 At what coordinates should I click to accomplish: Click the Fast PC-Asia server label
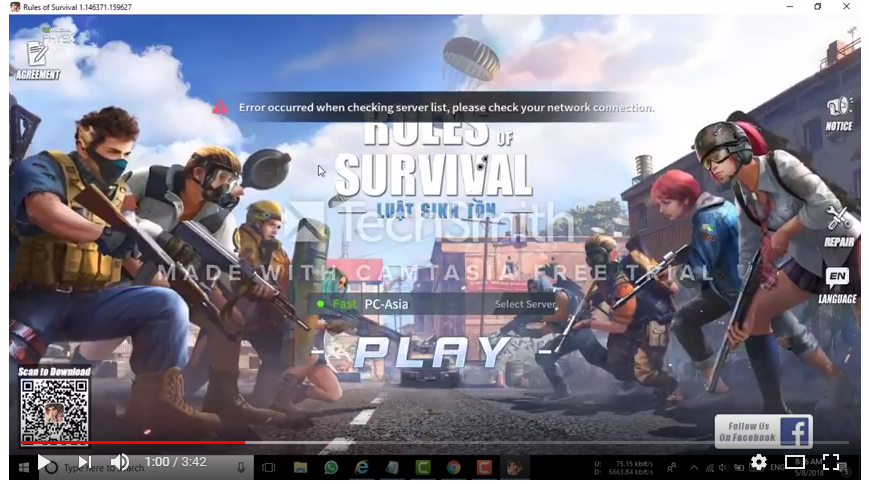pyautogui.click(x=370, y=304)
